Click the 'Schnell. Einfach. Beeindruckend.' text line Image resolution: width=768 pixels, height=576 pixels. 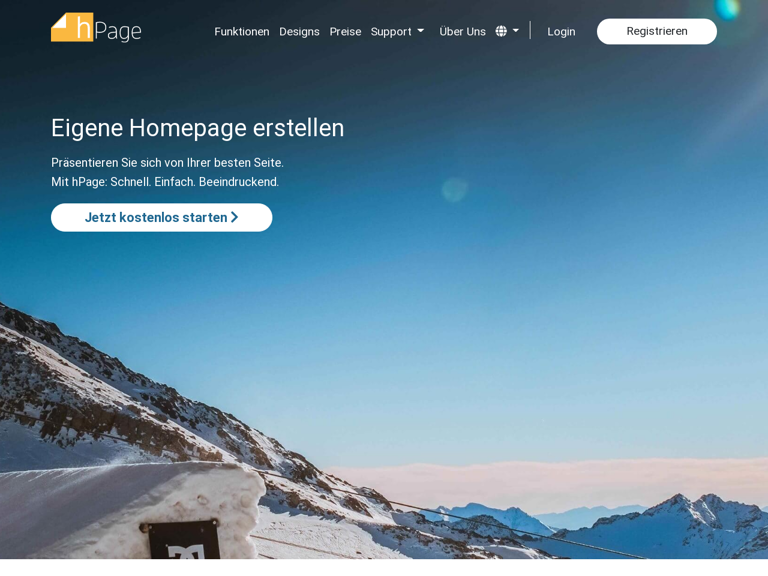click(194, 182)
